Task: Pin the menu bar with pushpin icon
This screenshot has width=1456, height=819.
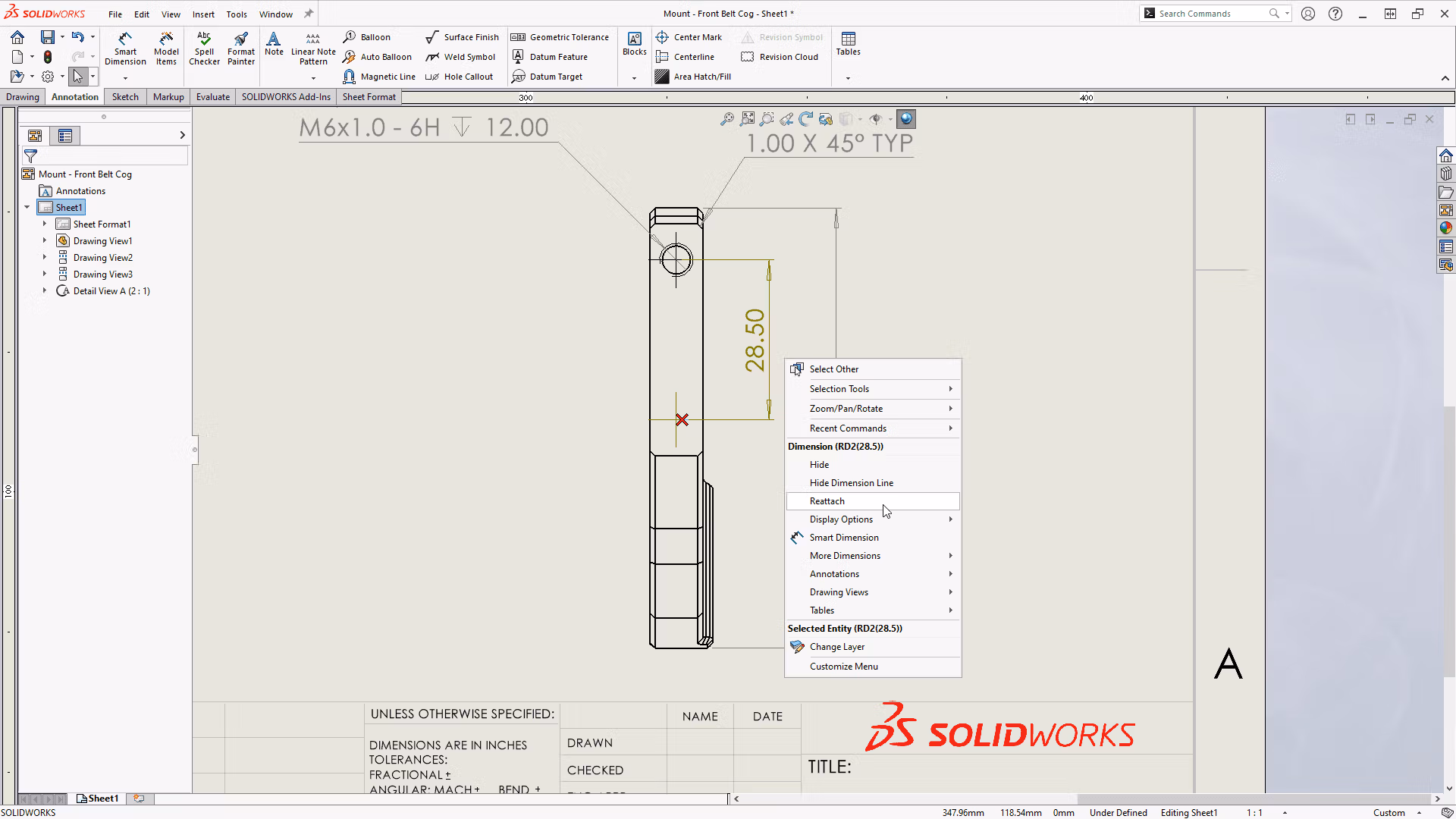Action: click(309, 14)
